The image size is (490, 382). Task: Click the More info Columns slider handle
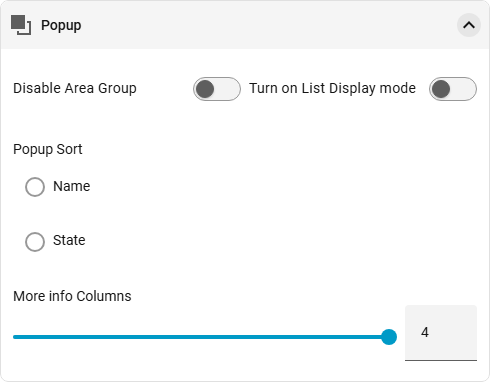click(x=389, y=337)
